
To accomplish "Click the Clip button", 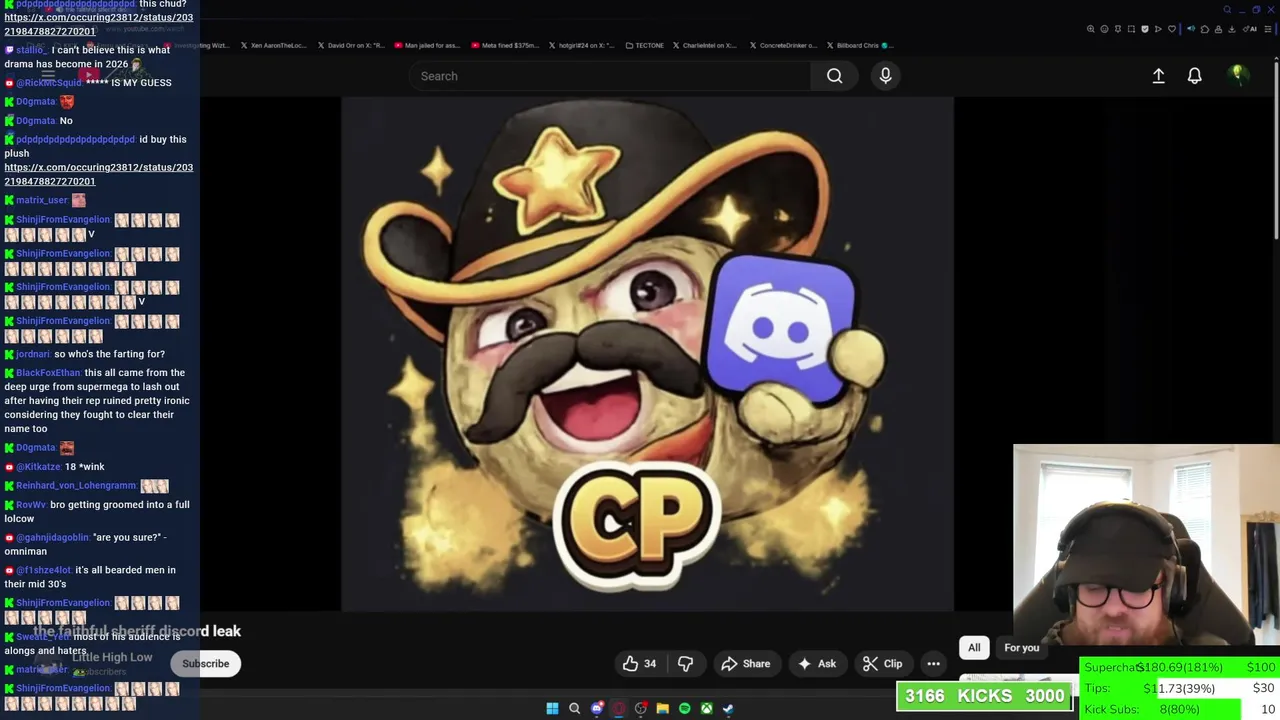I will (x=883, y=664).
